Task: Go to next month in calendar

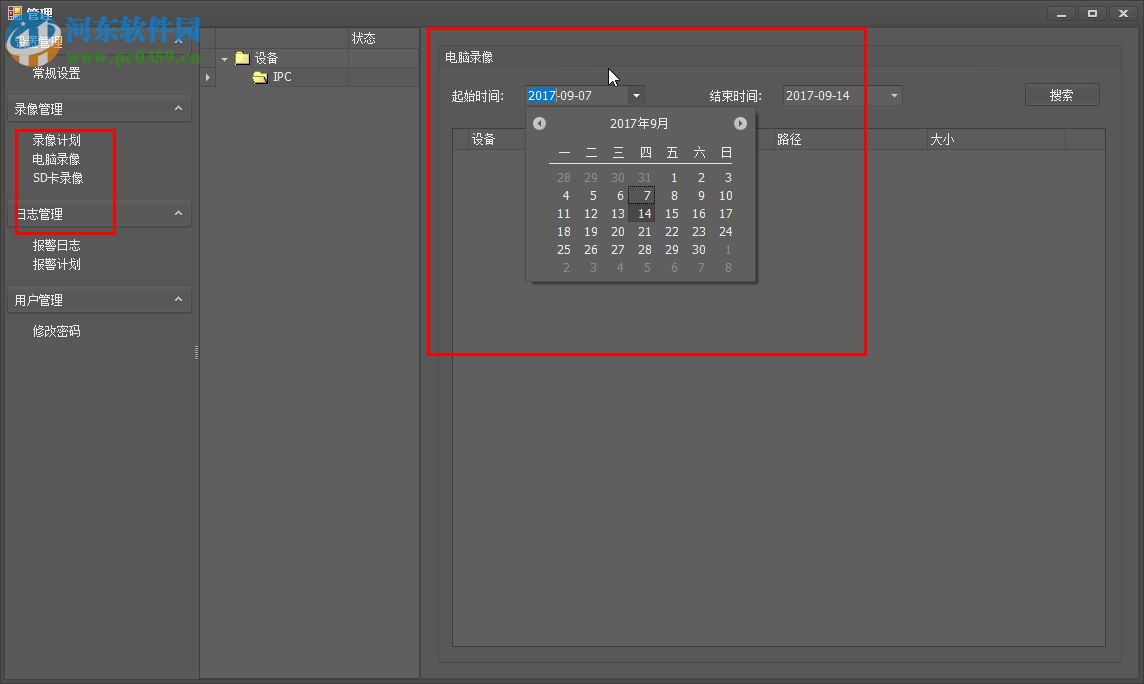Action: click(740, 123)
